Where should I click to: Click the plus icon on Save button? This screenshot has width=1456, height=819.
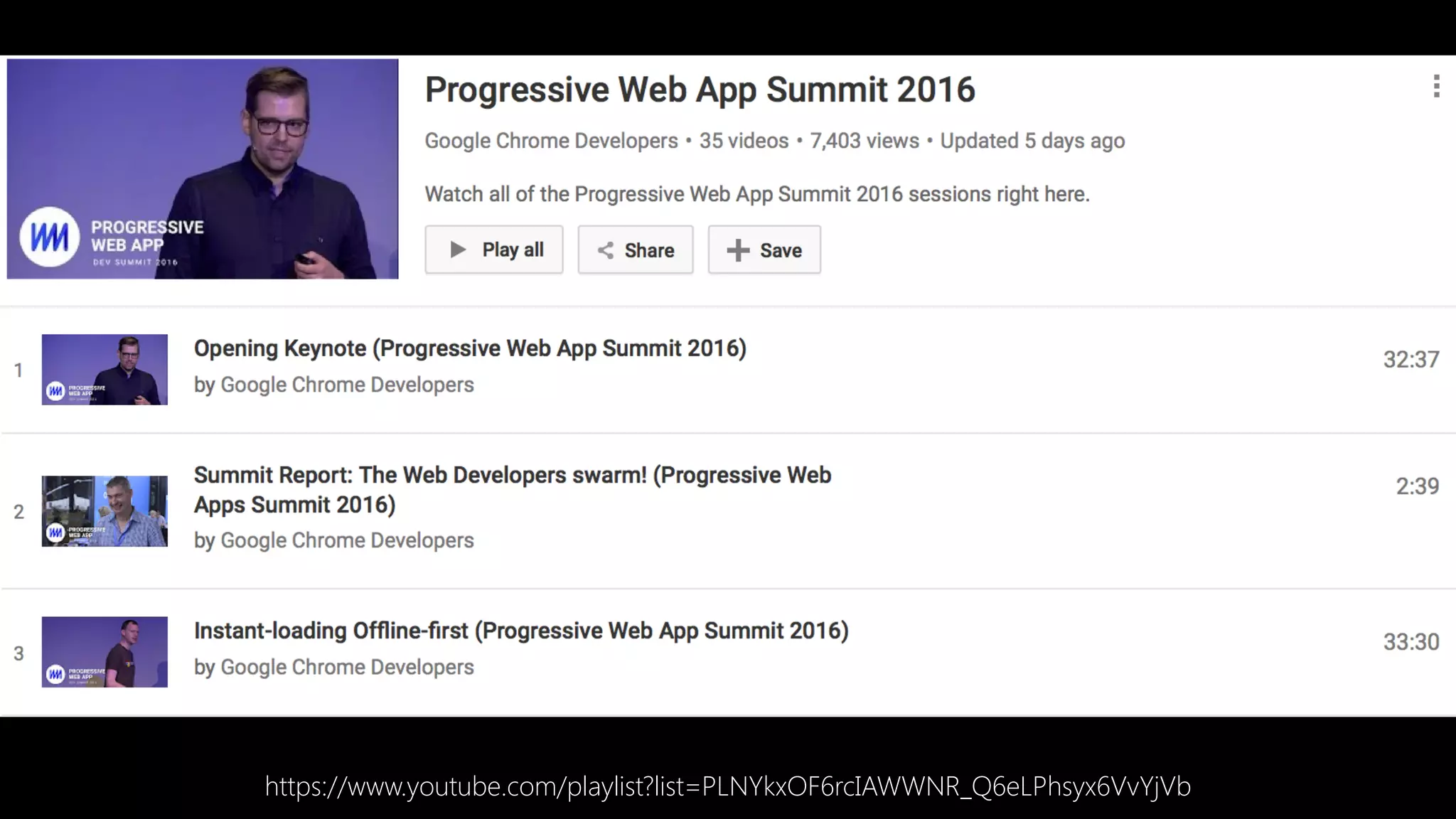click(x=738, y=250)
